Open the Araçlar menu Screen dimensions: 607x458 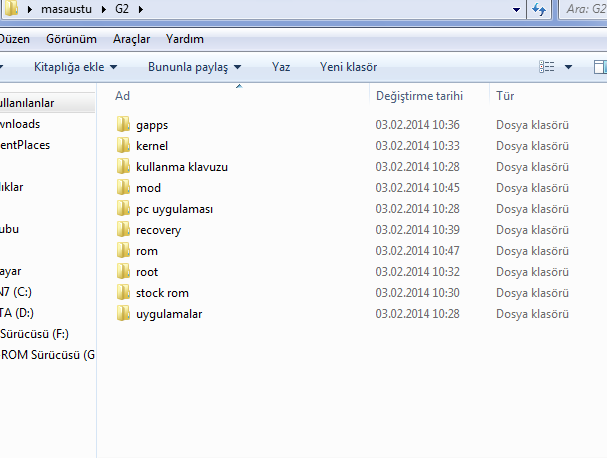pyautogui.click(x=131, y=39)
